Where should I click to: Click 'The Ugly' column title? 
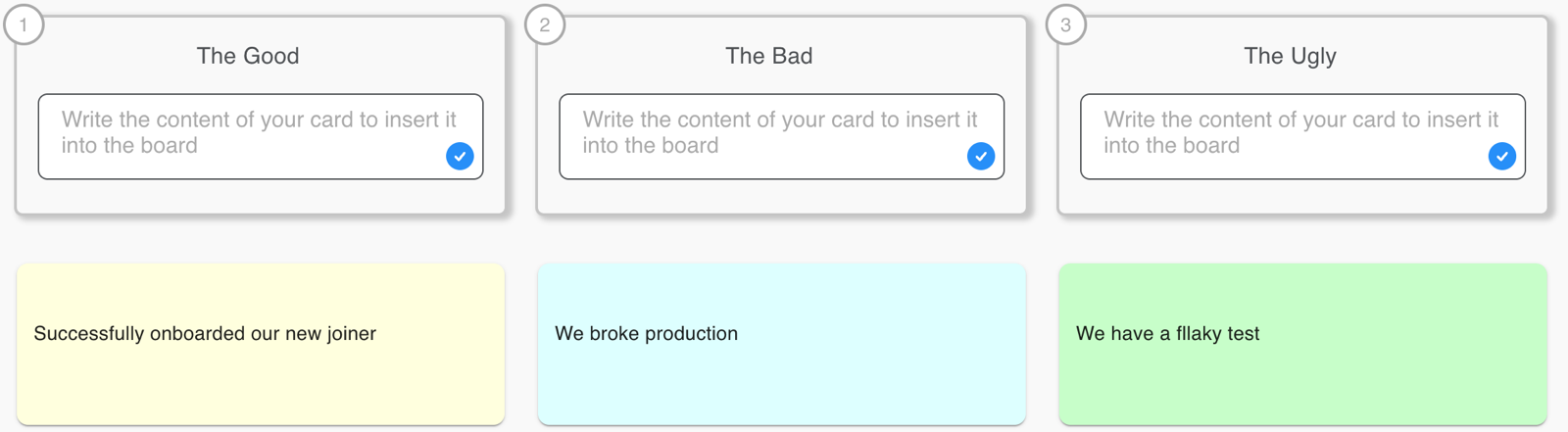click(x=1290, y=56)
